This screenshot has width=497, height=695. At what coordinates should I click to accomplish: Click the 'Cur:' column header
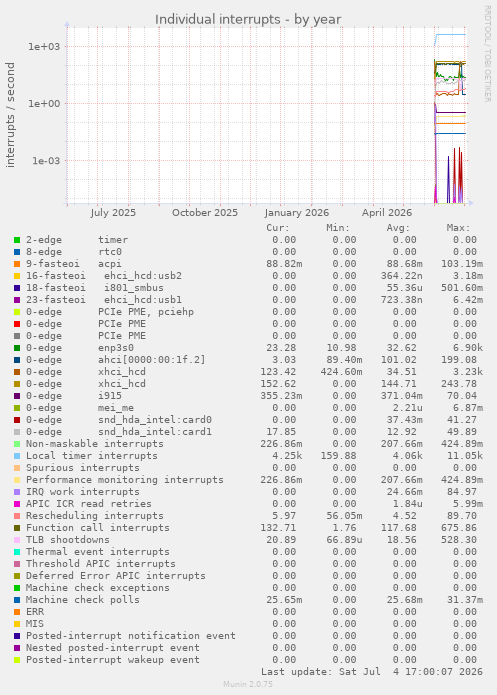tap(278, 228)
